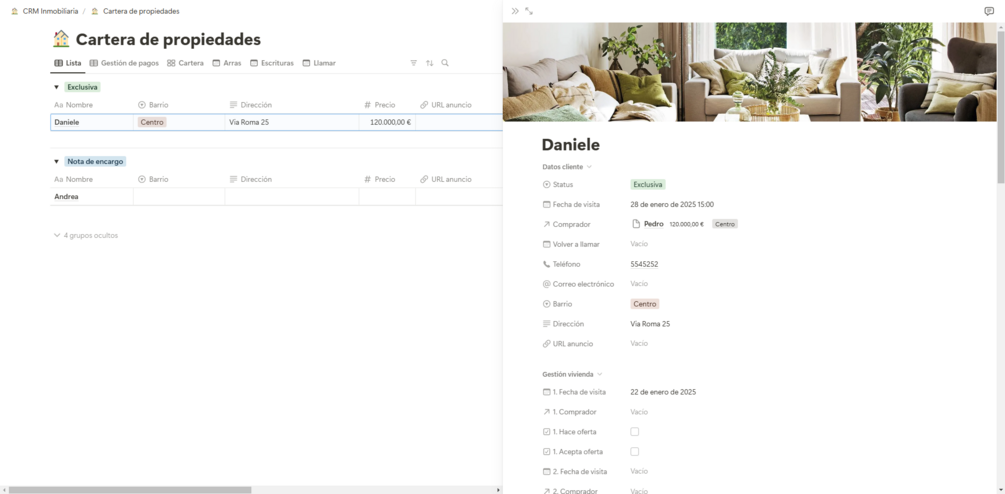Click Vía Roma 25 in the panel
Viewport: 1005px width, 494px height.
650,324
